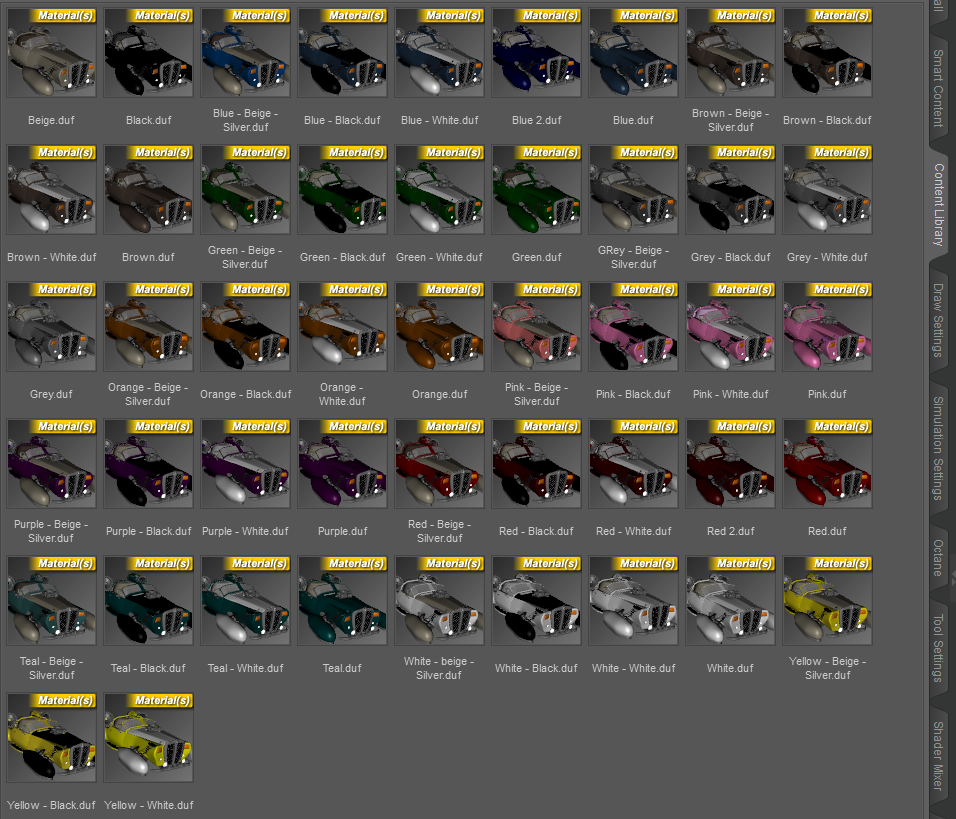Image resolution: width=956 pixels, height=819 pixels.
Task: Choose Brown - Beige - Silver.duf preset
Action: point(730,52)
